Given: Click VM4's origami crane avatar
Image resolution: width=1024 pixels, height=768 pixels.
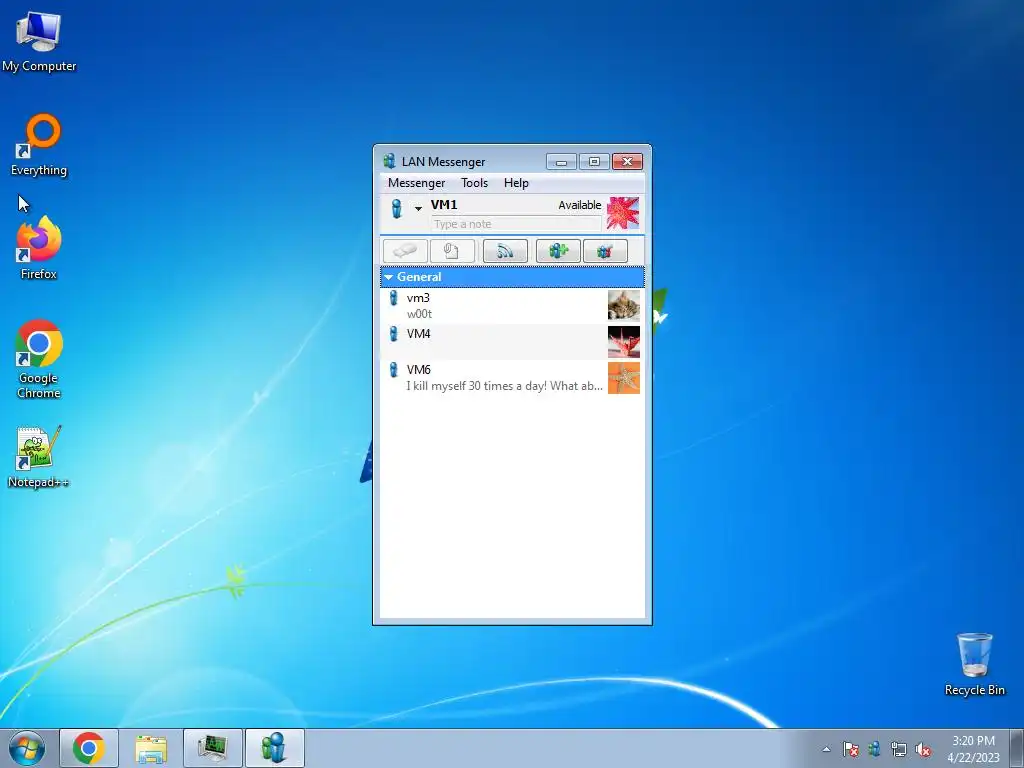Looking at the screenshot, I should pos(624,342).
